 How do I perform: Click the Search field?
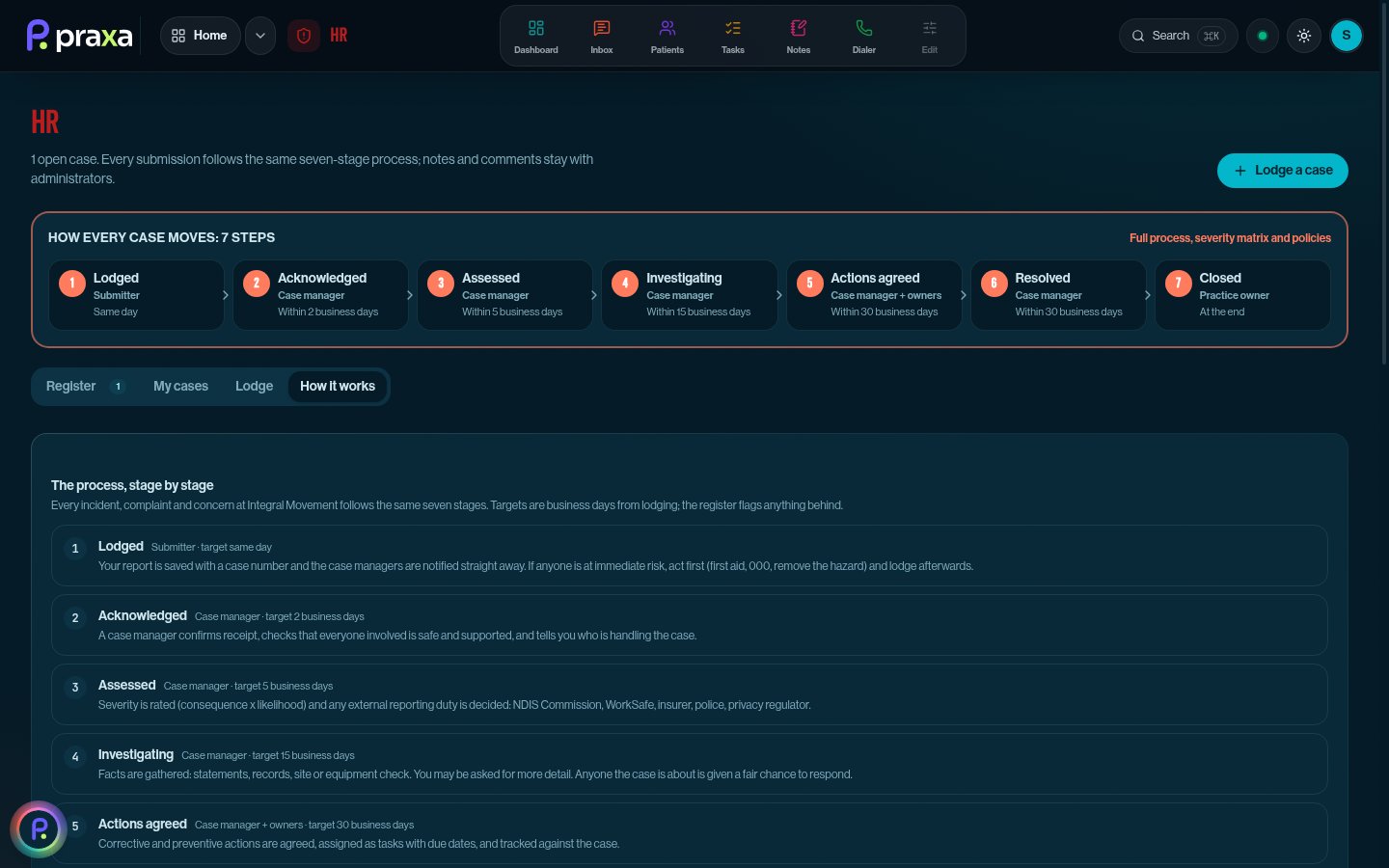(x=1178, y=36)
